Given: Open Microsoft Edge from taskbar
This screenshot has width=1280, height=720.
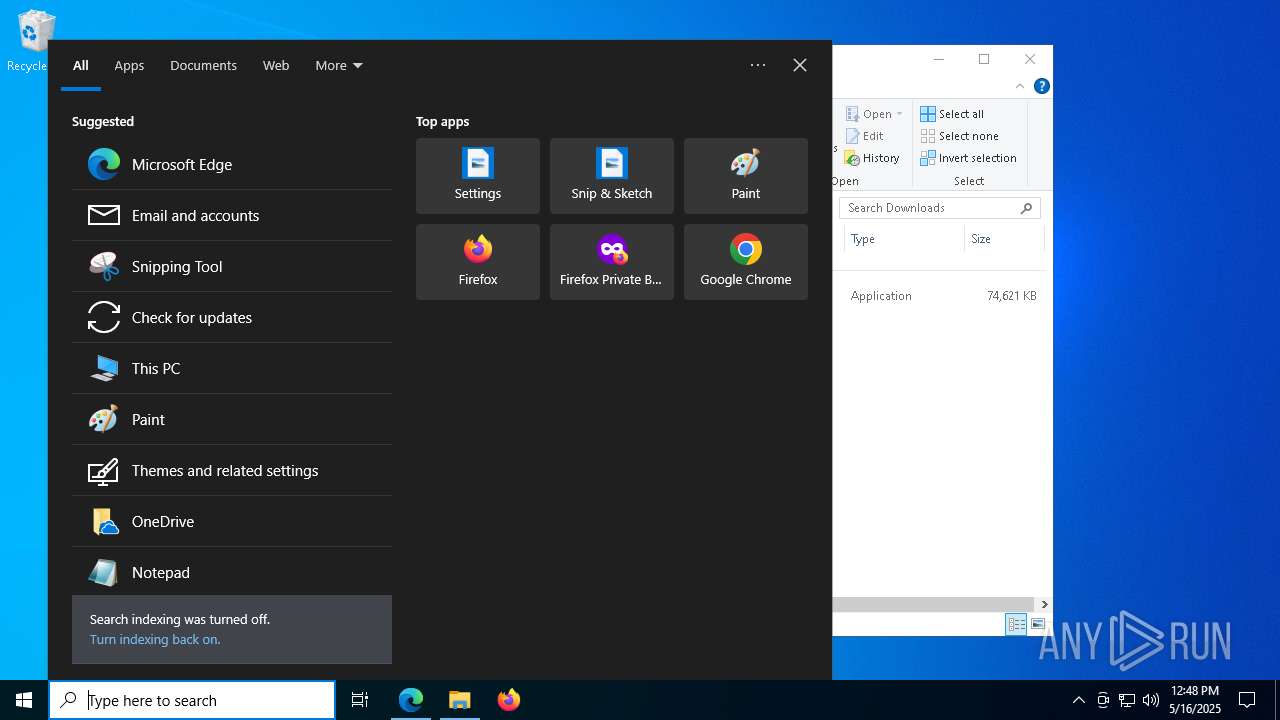Looking at the screenshot, I should [411, 700].
